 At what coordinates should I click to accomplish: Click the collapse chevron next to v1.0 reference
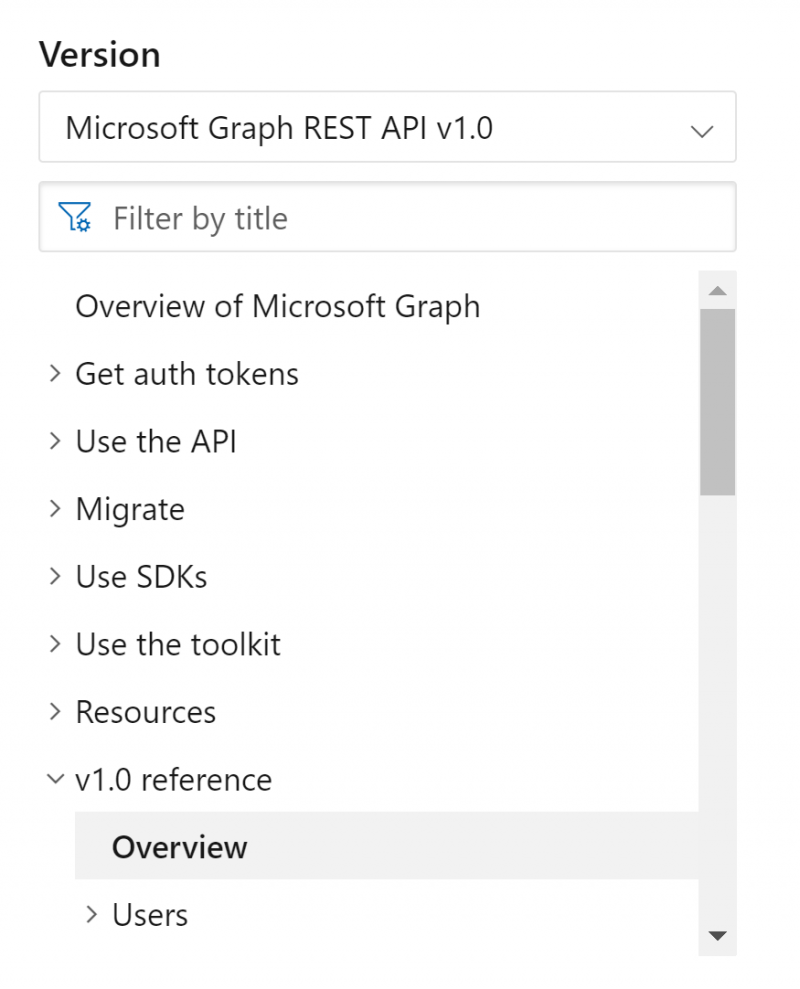(55, 779)
